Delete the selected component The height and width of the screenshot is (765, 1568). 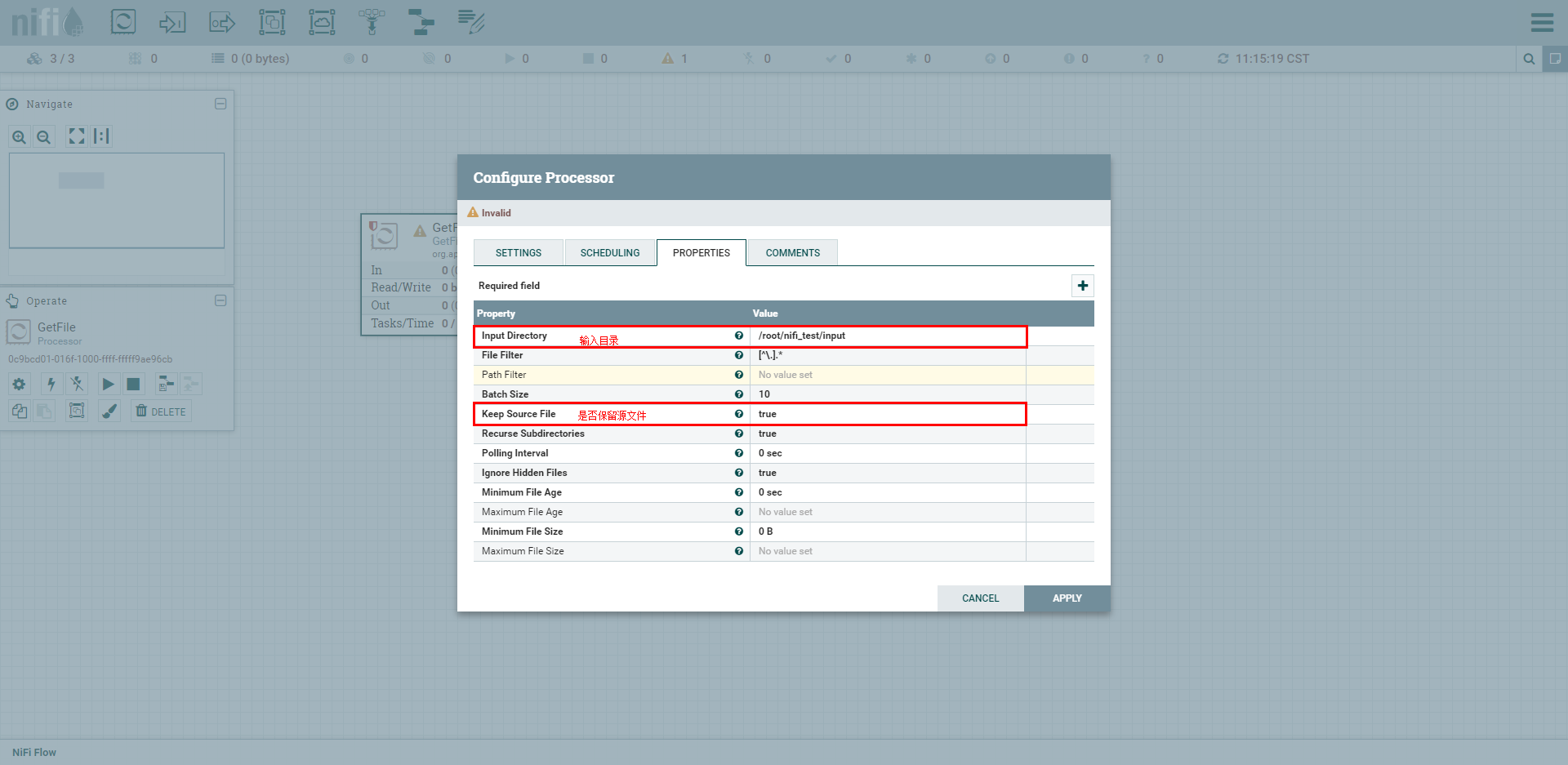pos(161,411)
